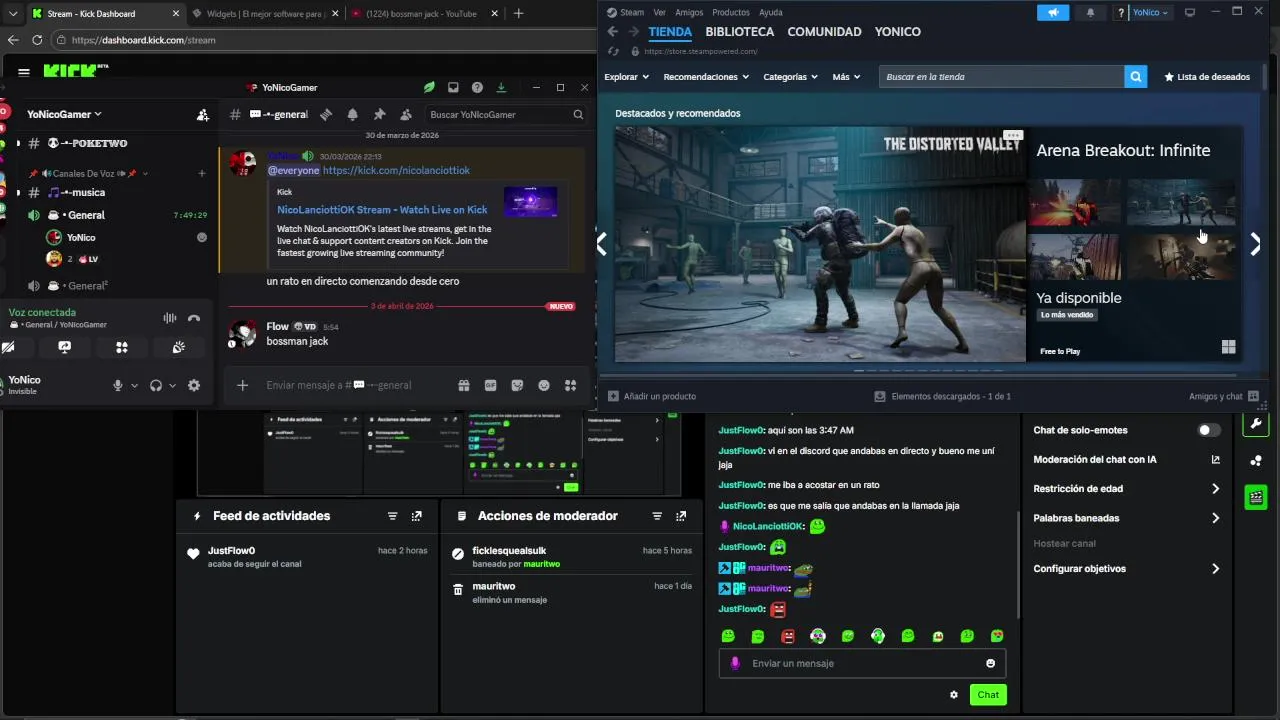This screenshot has height=720, width=1280.
Task: Open Steam Amigos menu
Action: pos(689,12)
